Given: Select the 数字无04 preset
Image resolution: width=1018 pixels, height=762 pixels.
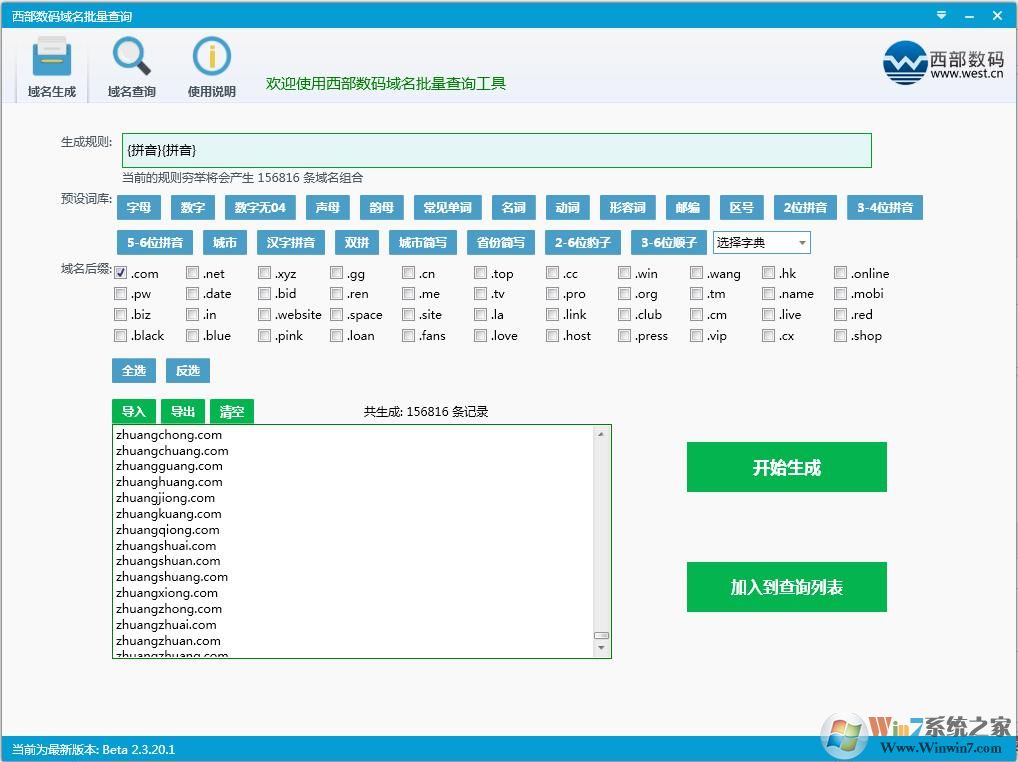Looking at the screenshot, I should point(260,207).
